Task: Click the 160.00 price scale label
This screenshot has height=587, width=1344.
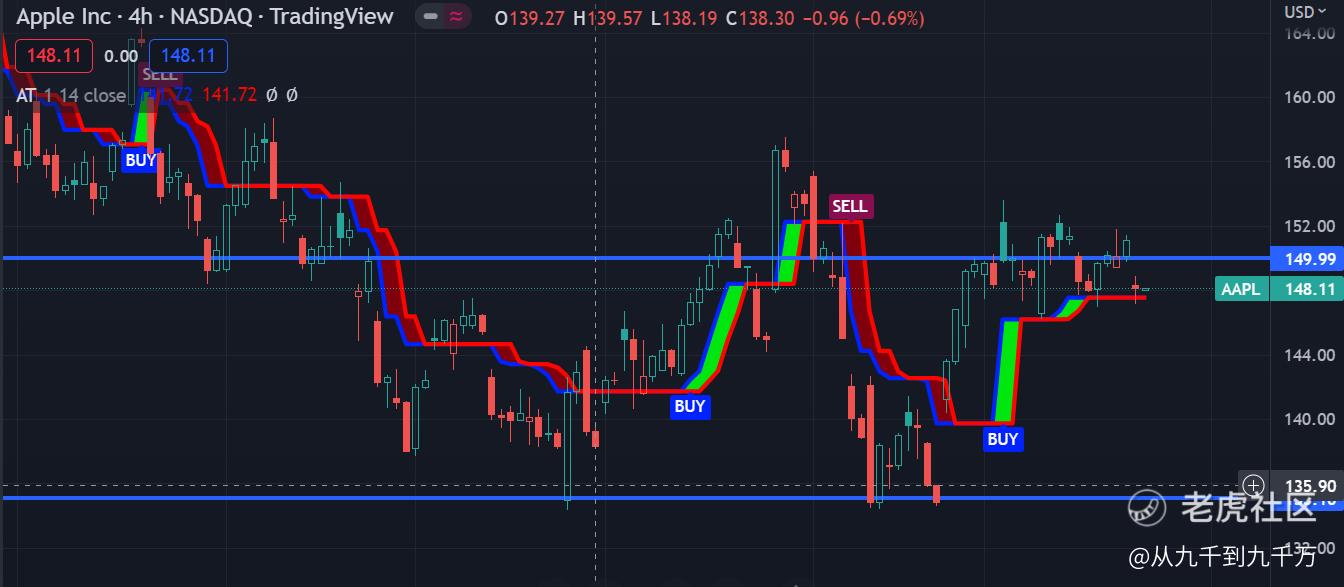Action: click(x=1310, y=97)
